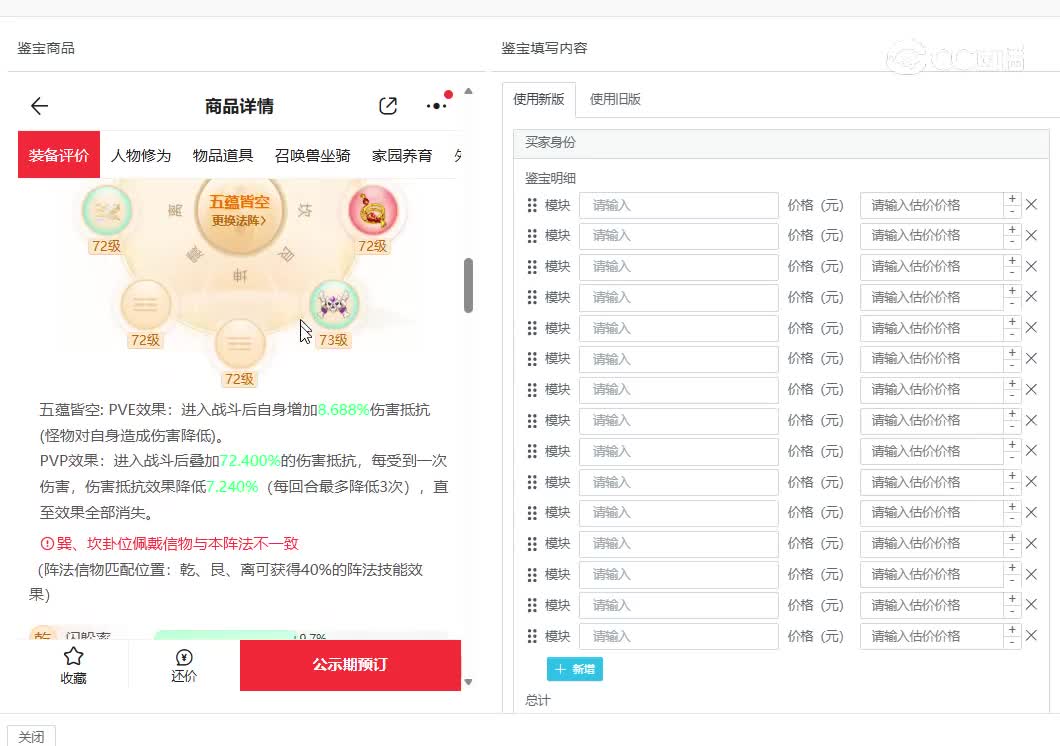Focus the first row 请输入估价价格 field
Viewport: 1060px width, 746px height.
[932, 205]
